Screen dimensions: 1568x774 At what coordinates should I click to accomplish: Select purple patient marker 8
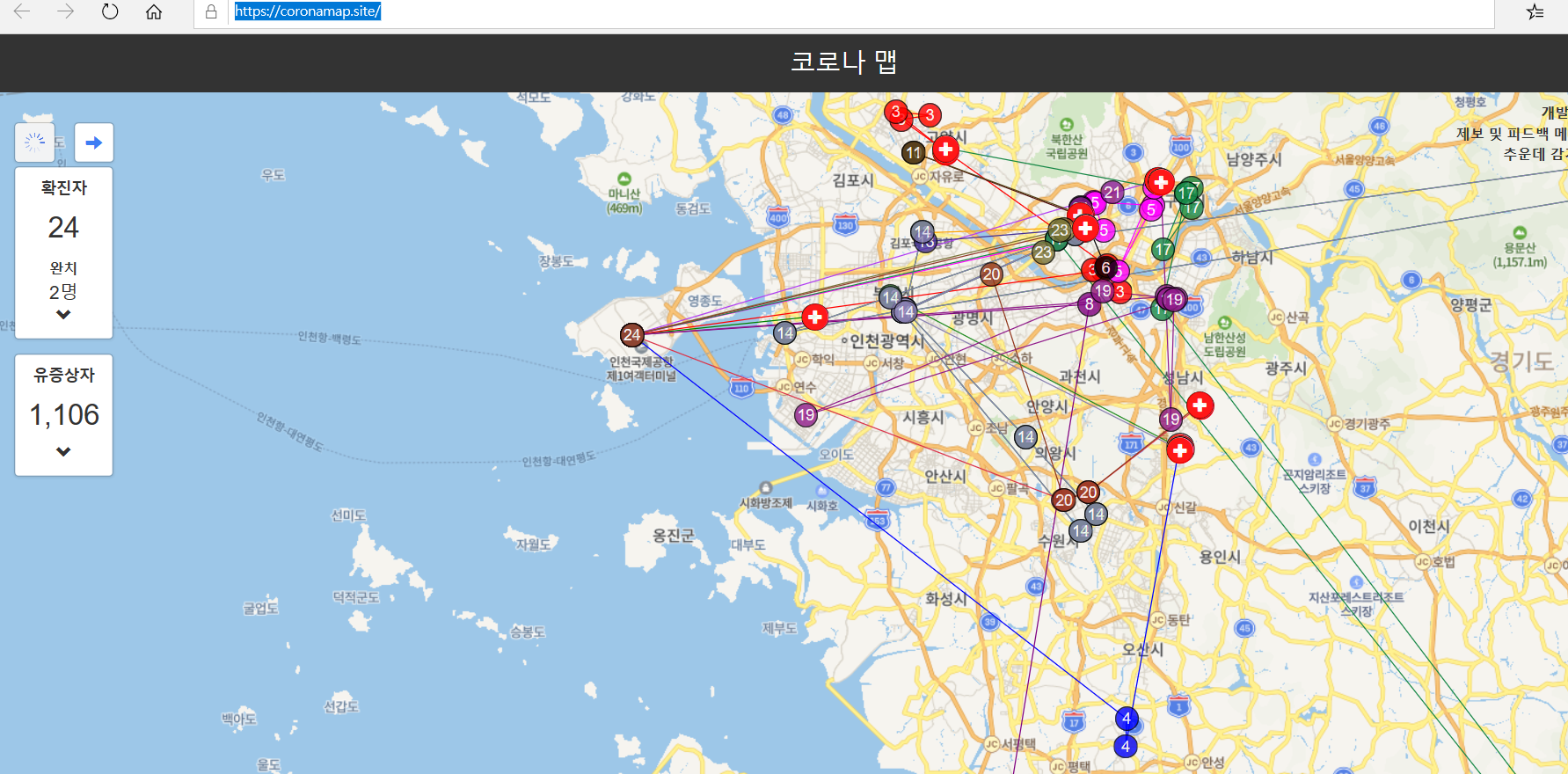point(1089,304)
